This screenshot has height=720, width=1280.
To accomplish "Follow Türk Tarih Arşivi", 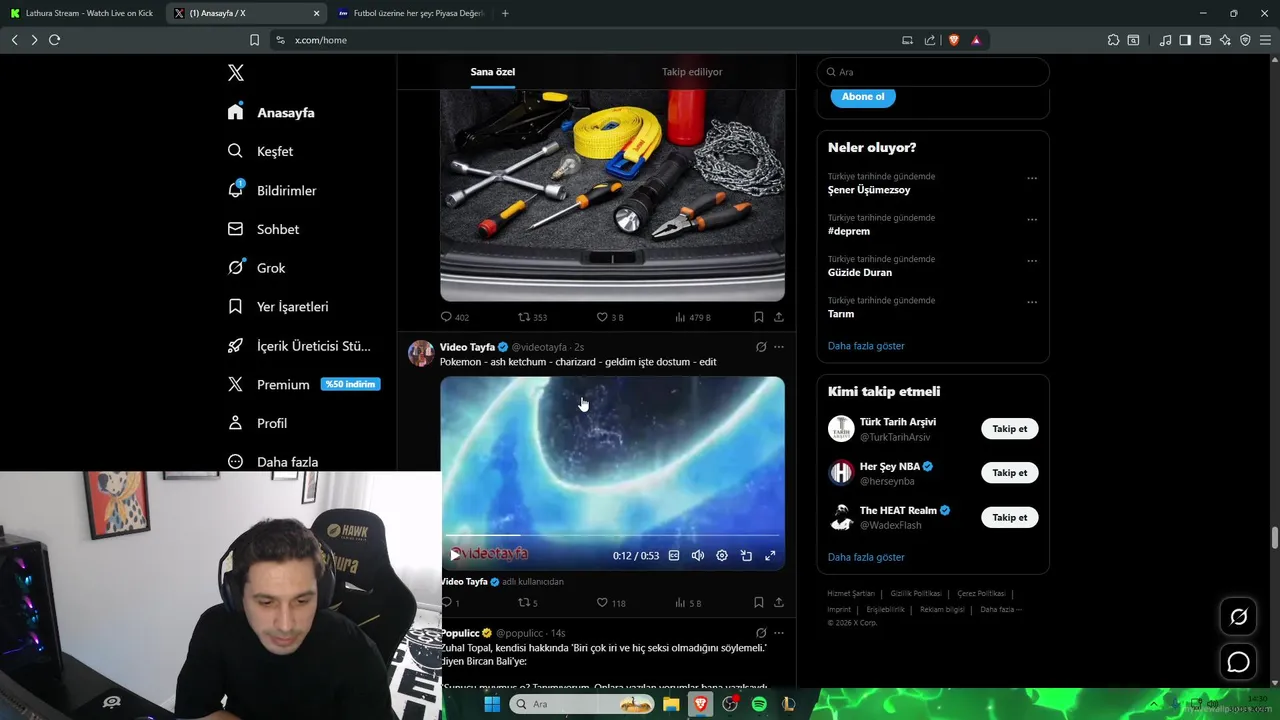I will pos(1010,429).
